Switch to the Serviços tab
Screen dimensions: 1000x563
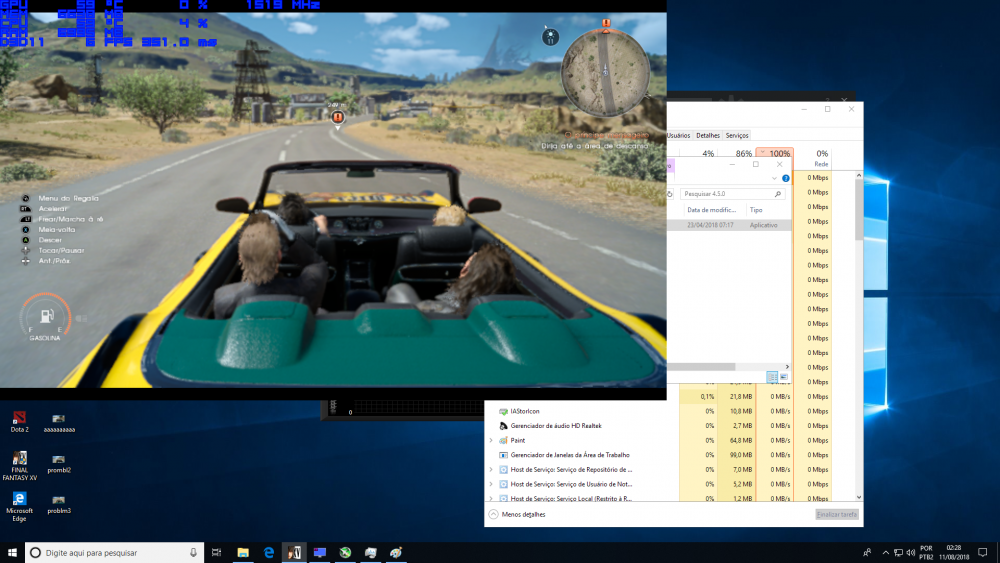[737, 135]
